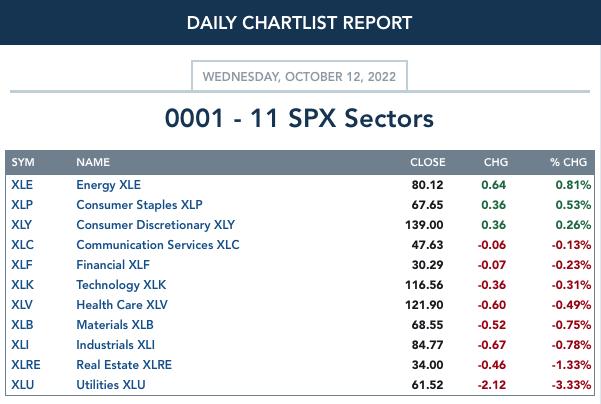Screen dimensions: 601x404
Task: Click the XLP symbol link
Action: [x=22, y=205]
